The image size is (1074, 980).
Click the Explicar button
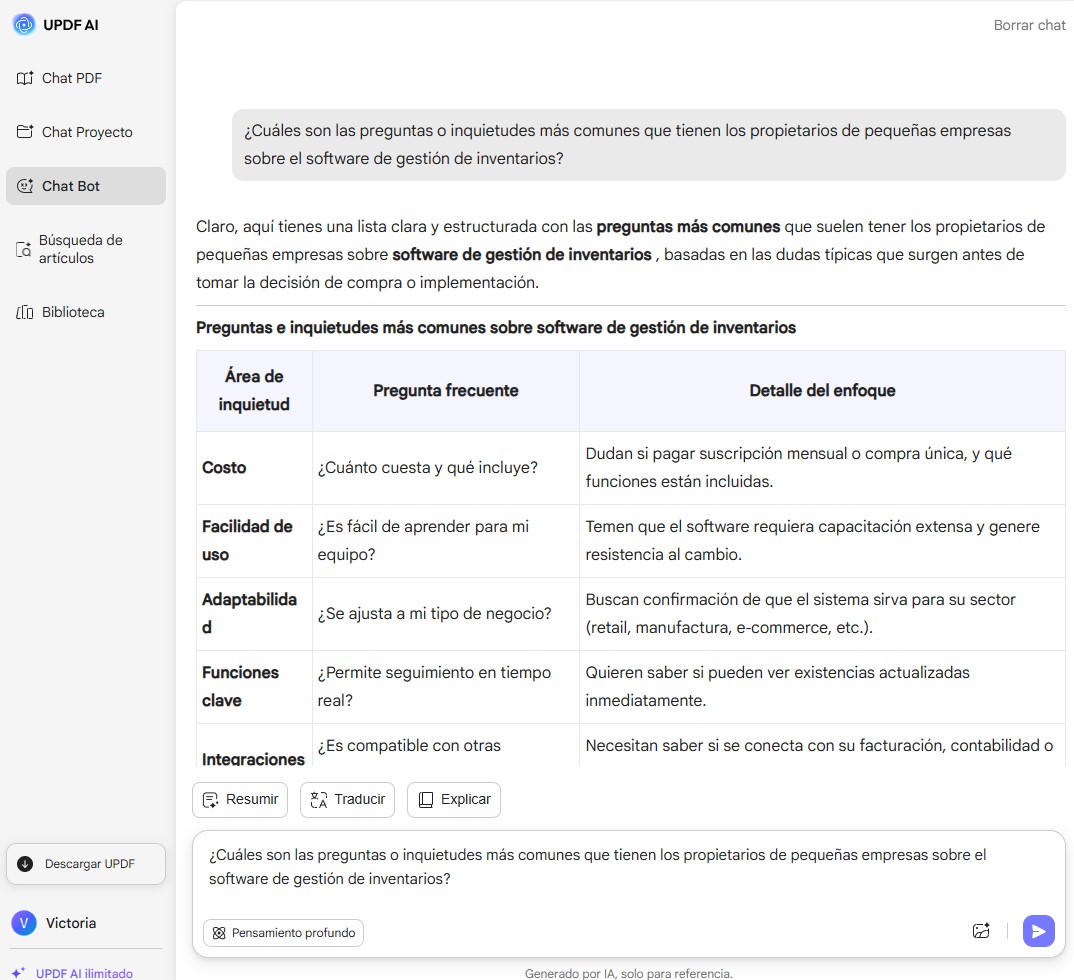(453, 799)
